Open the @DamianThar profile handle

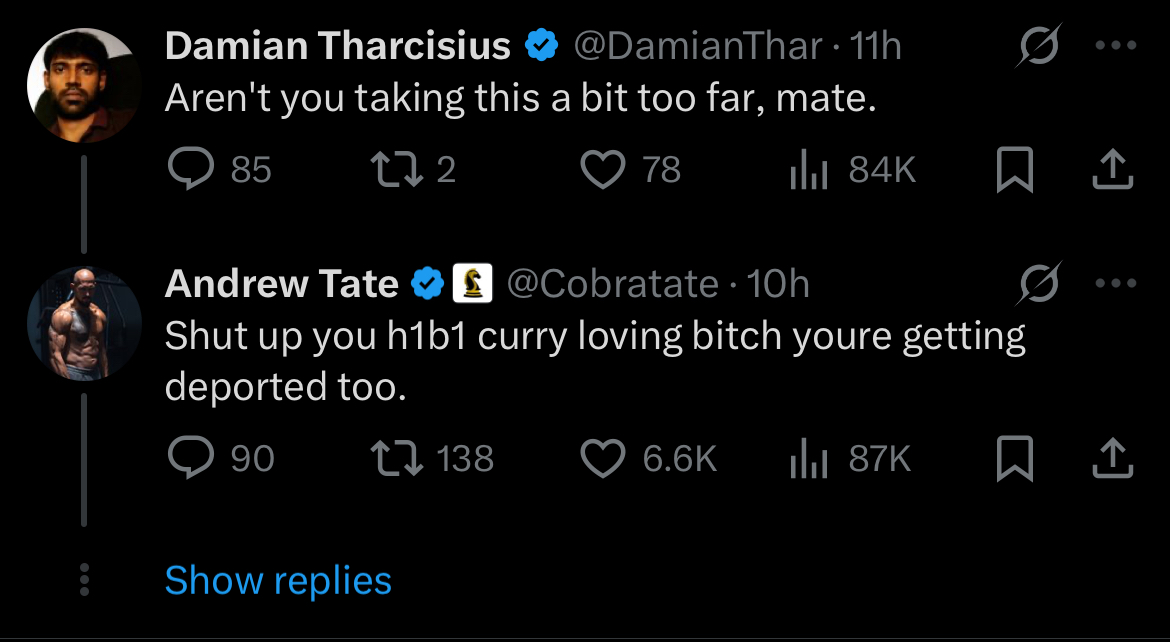[x=697, y=46]
